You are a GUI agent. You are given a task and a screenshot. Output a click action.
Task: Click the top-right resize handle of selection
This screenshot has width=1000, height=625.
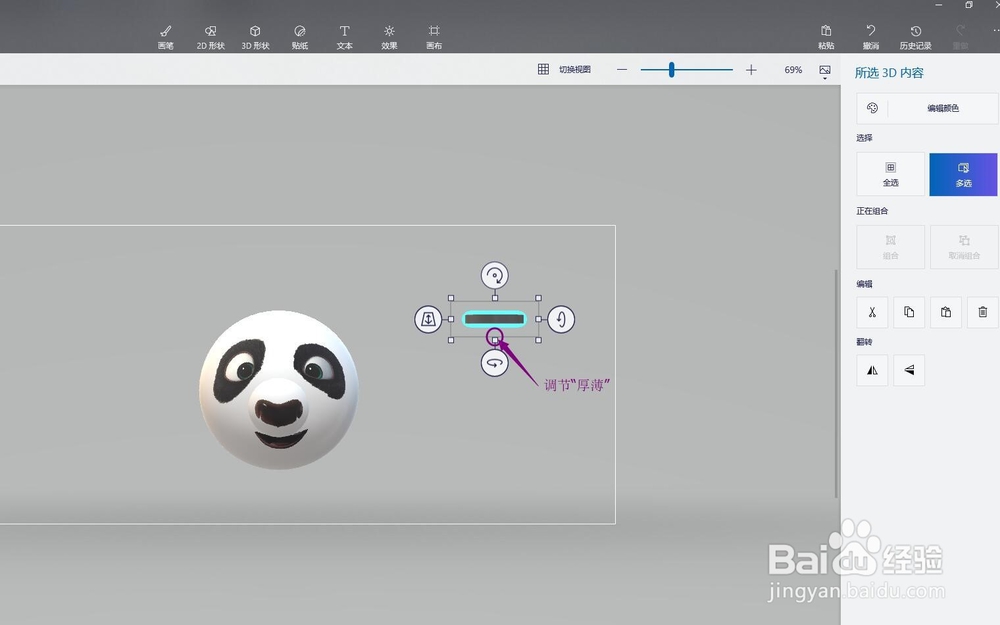(538, 298)
